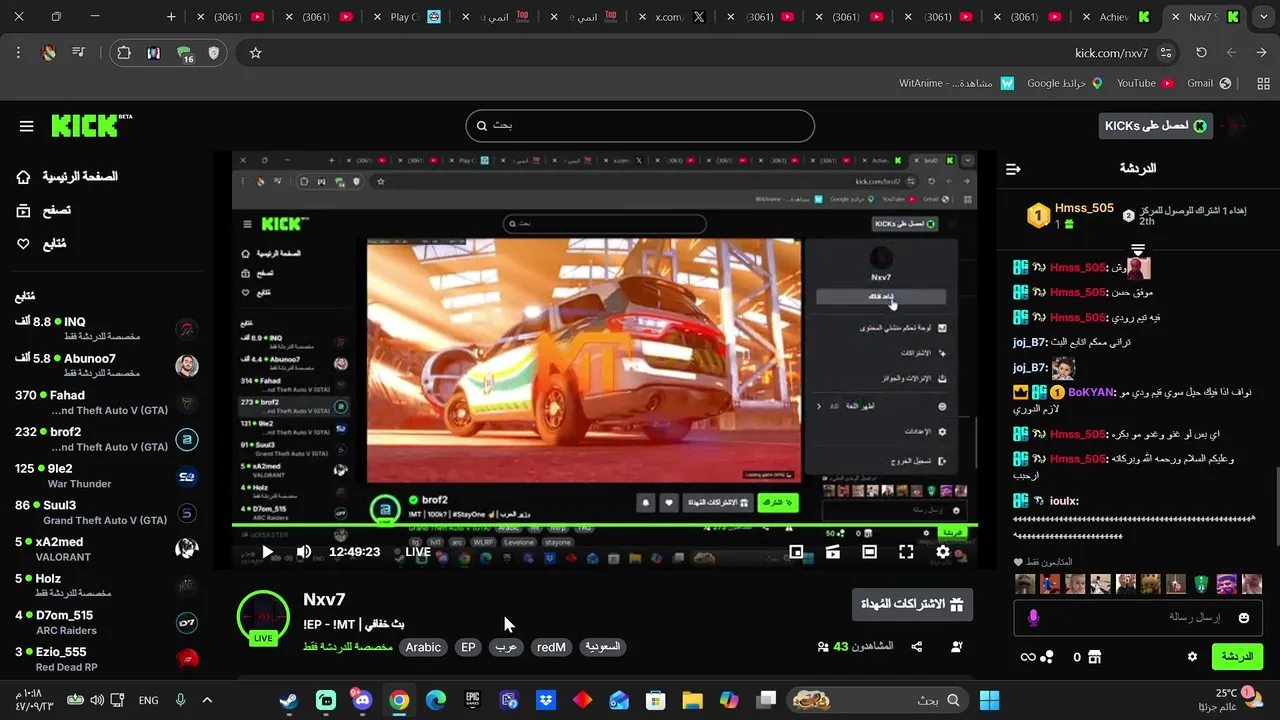1280x720 pixels.
Task: Click the get KICKs button
Action: 1155,125
